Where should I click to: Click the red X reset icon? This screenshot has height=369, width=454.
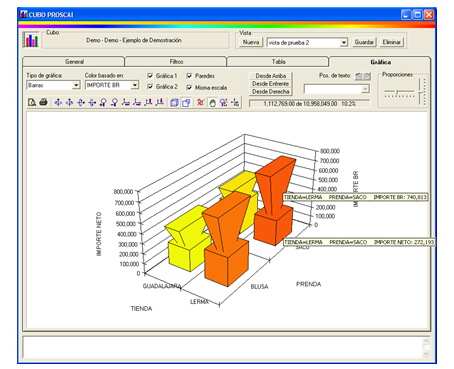[200, 102]
